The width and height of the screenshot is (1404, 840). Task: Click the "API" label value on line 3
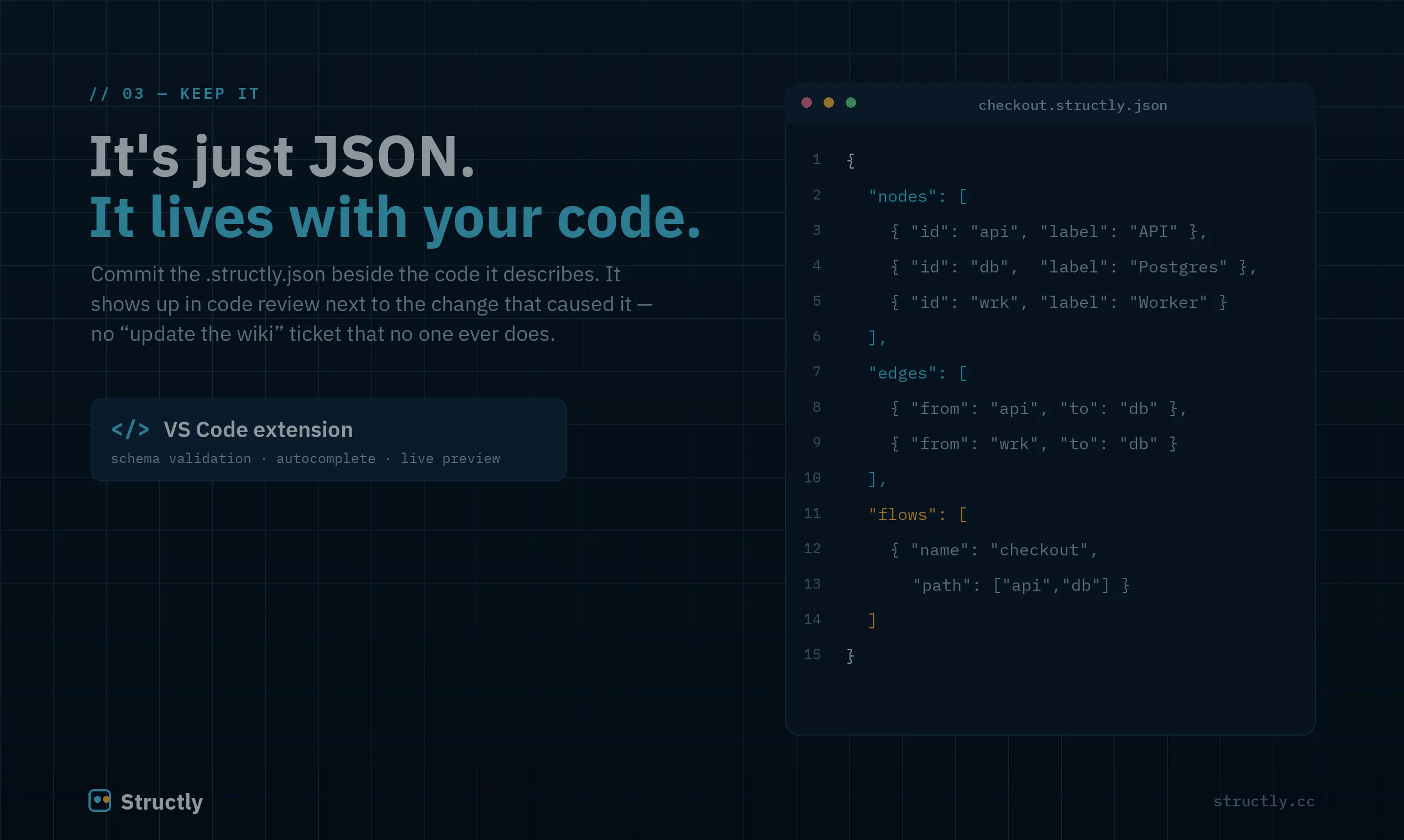(1153, 232)
